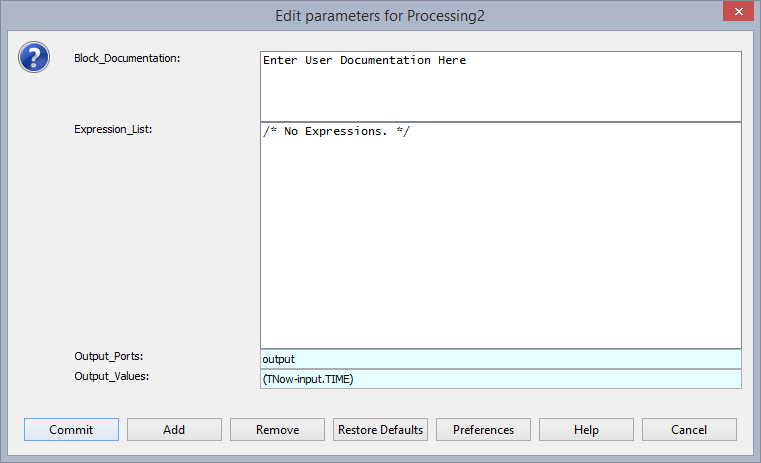
Task: Click the Output_Ports label
Action: pyautogui.click(x=109, y=356)
